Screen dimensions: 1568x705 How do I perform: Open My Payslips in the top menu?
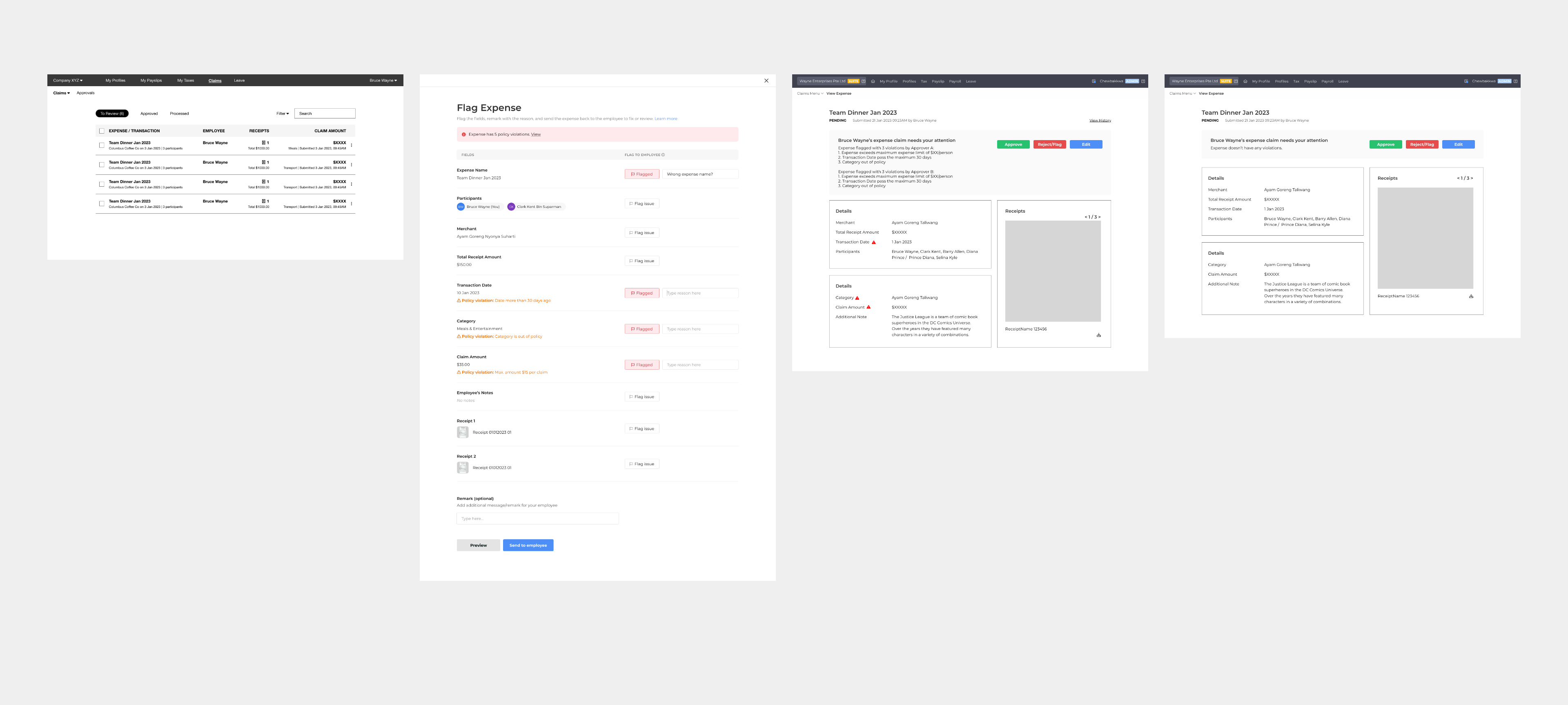pyautogui.click(x=151, y=80)
